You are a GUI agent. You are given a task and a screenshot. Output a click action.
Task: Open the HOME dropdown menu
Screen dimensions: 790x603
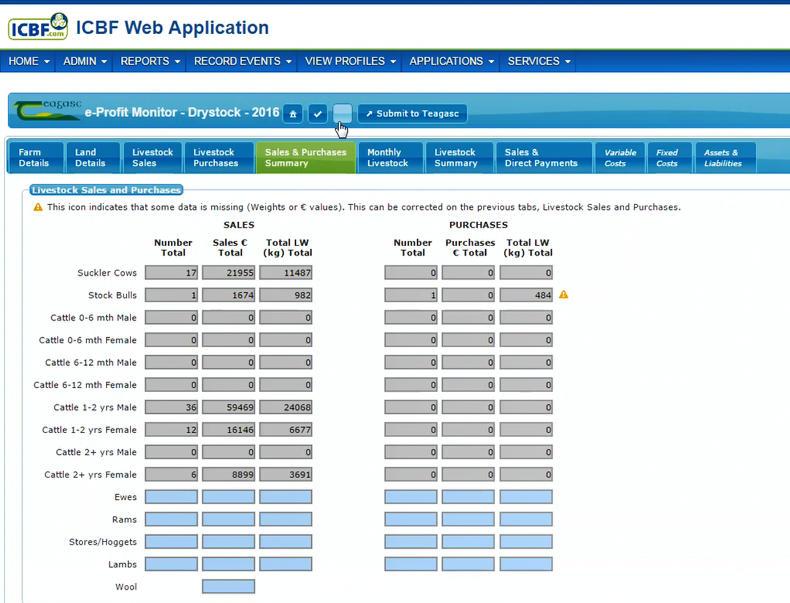(x=29, y=61)
